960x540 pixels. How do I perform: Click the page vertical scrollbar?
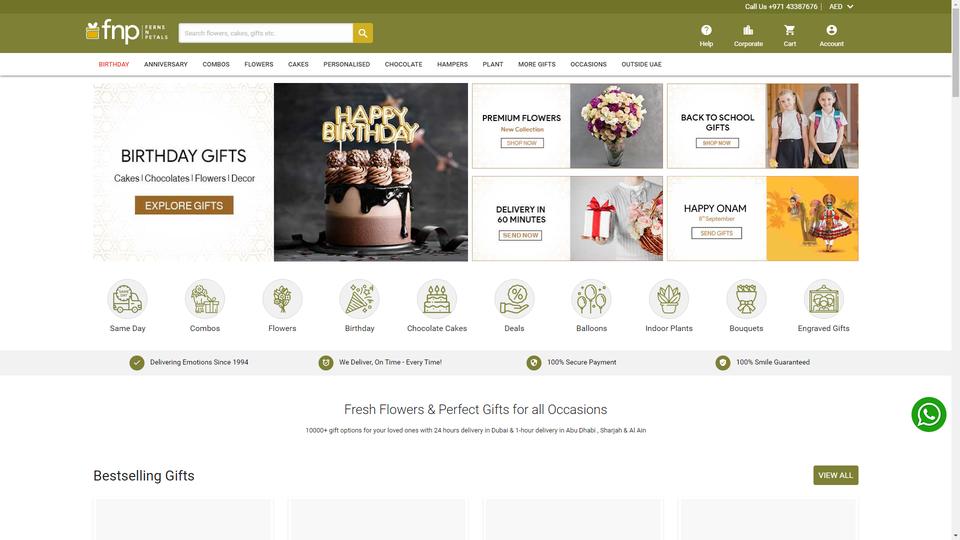(955, 270)
